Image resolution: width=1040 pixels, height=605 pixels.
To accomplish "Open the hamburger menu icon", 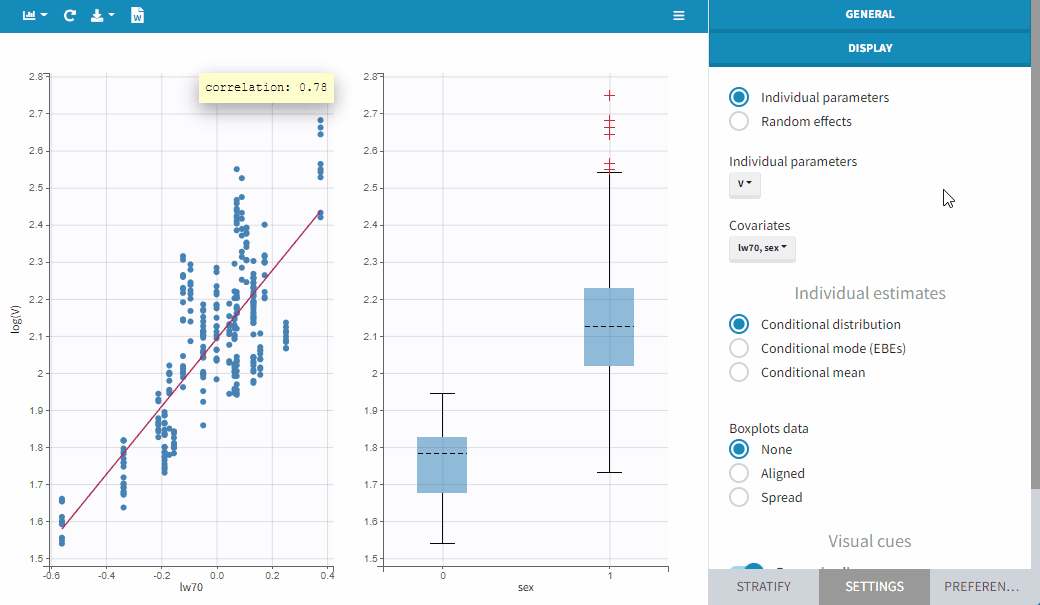I will pyautogui.click(x=679, y=16).
